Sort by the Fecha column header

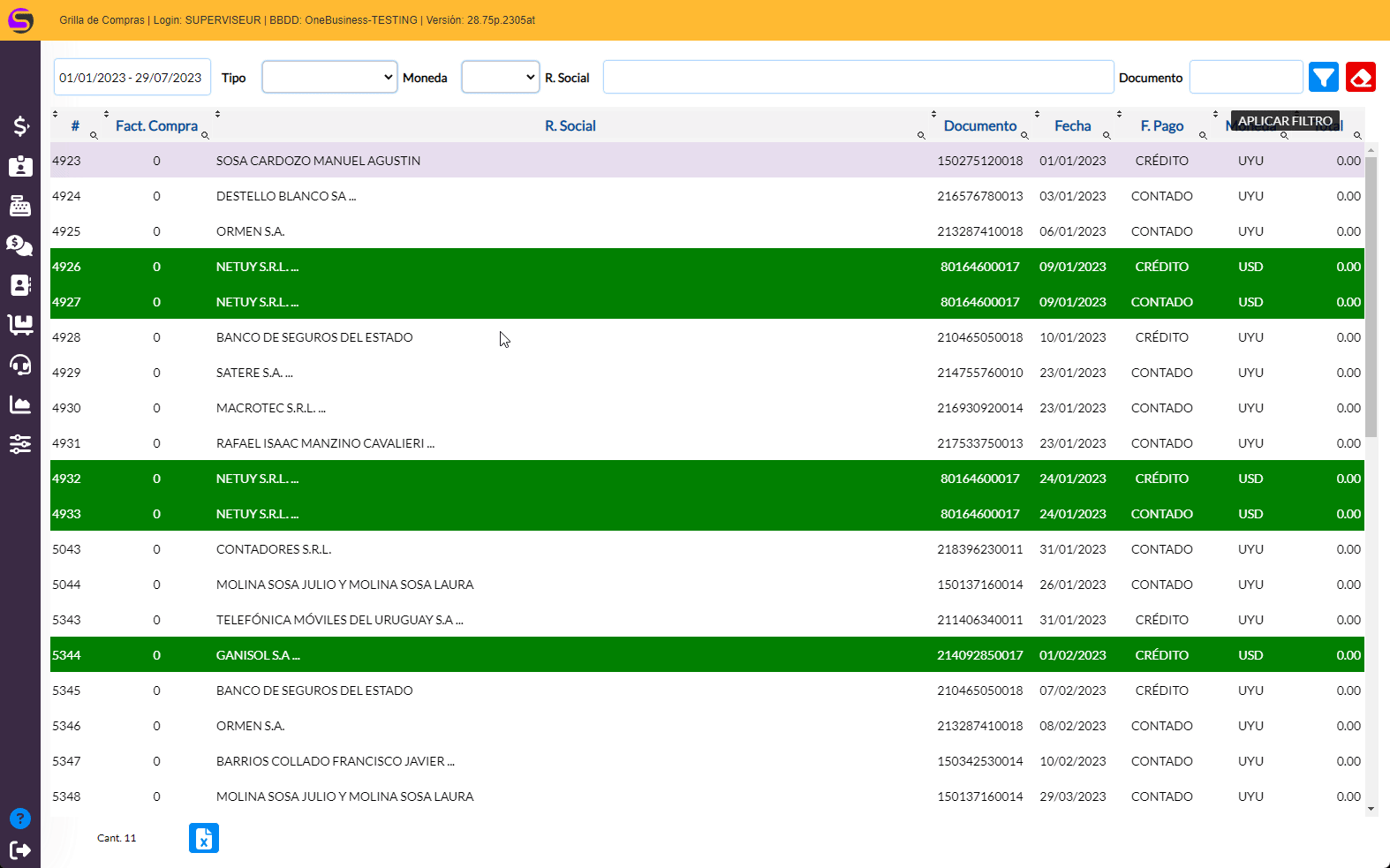1072,126
